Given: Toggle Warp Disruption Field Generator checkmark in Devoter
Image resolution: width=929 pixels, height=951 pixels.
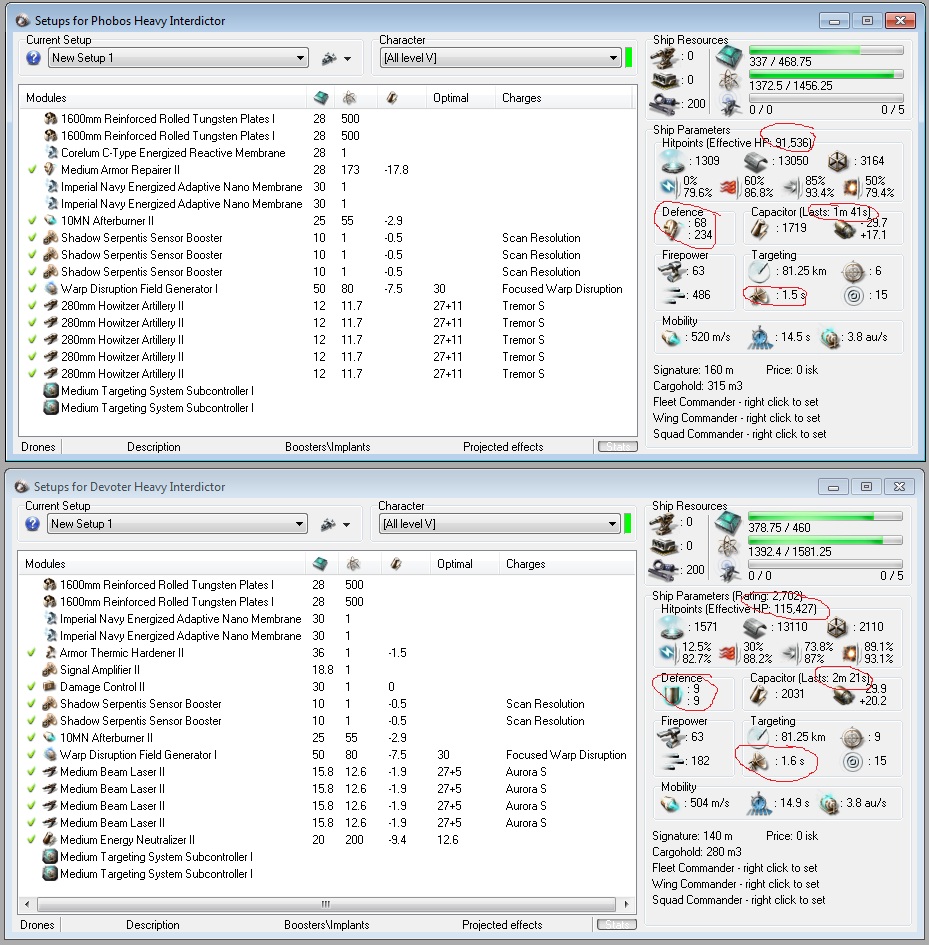Looking at the screenshot, I should (32, 754).
